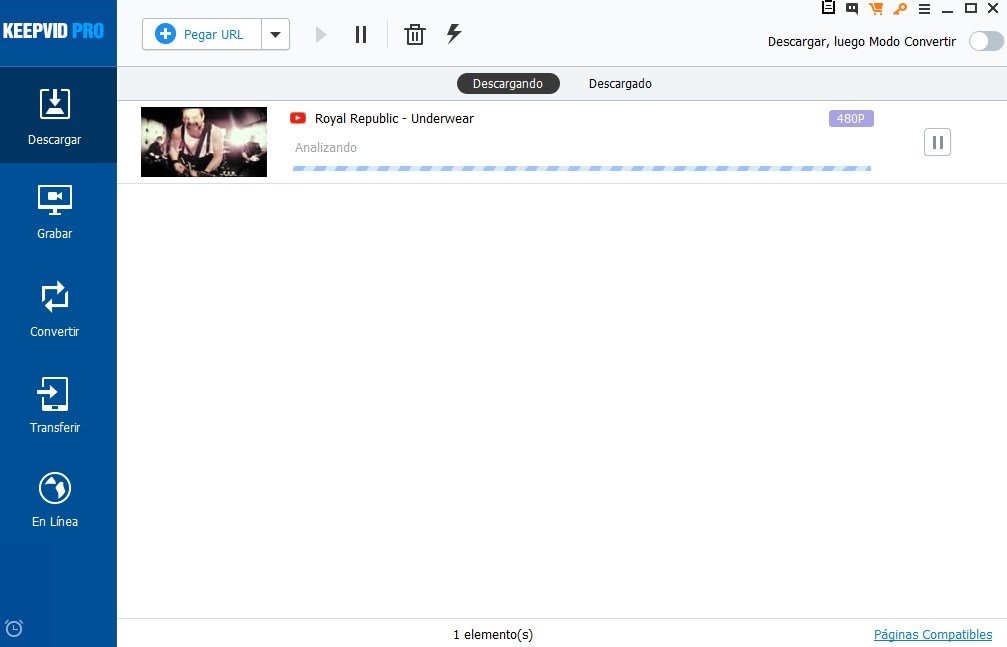
Task: Pause the Royal Republic download
Action: click(937, 142)
